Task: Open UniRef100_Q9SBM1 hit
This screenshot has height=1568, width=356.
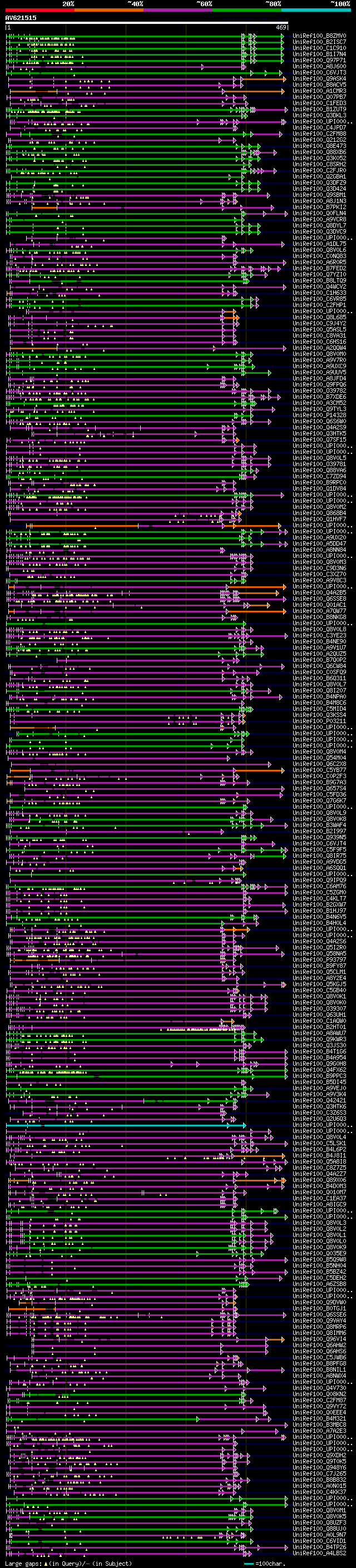Action: tap(319, 195)
